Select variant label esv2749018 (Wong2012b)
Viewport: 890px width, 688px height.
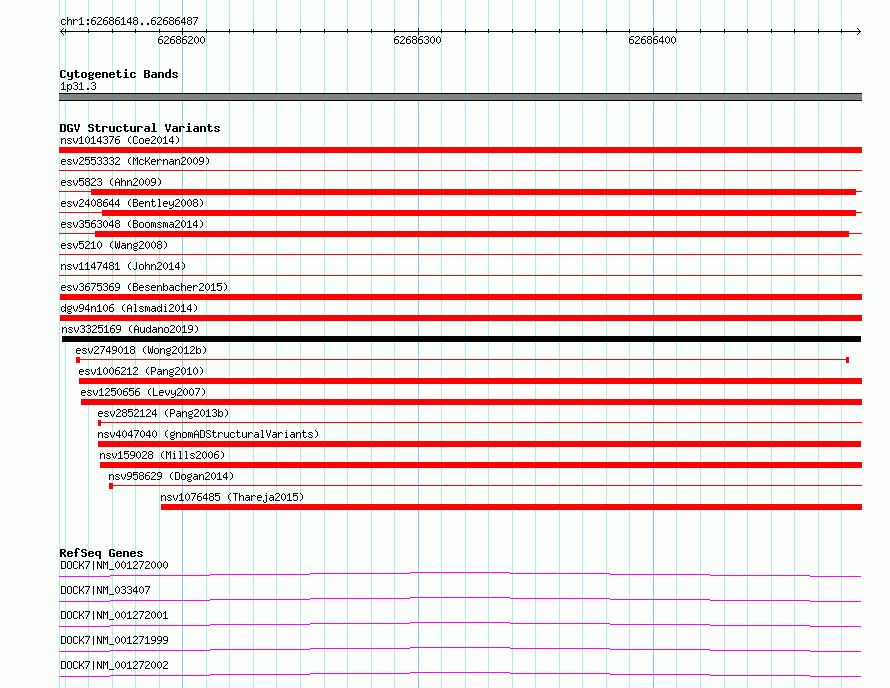141,350
